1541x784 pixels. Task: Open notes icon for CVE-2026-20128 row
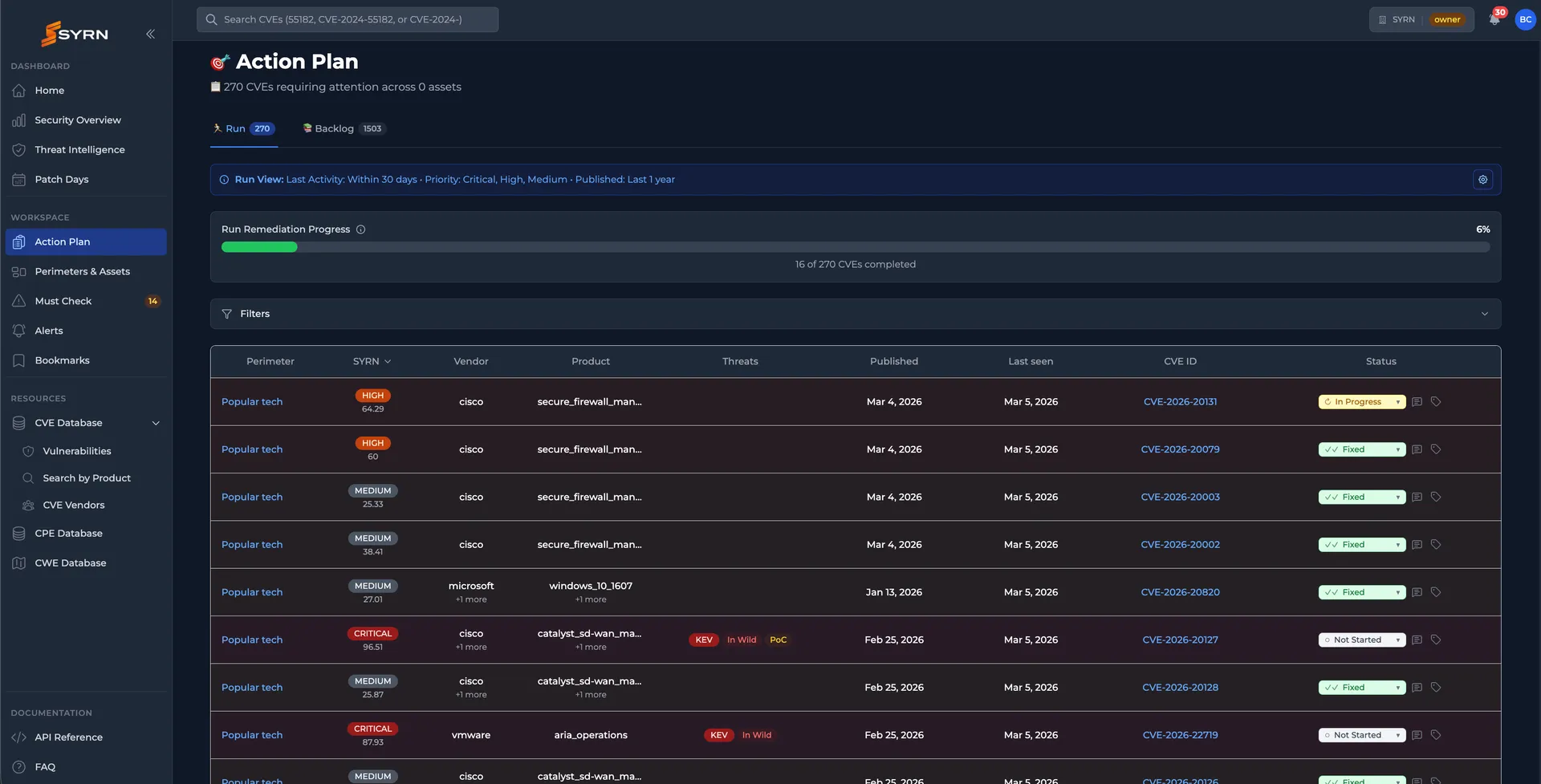(1417, 688)
